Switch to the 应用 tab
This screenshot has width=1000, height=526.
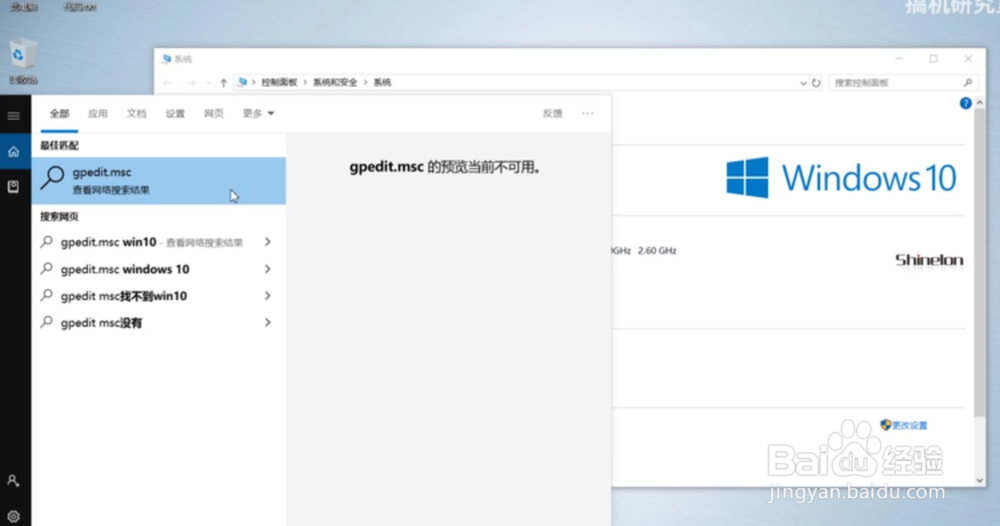click(98, 113)
